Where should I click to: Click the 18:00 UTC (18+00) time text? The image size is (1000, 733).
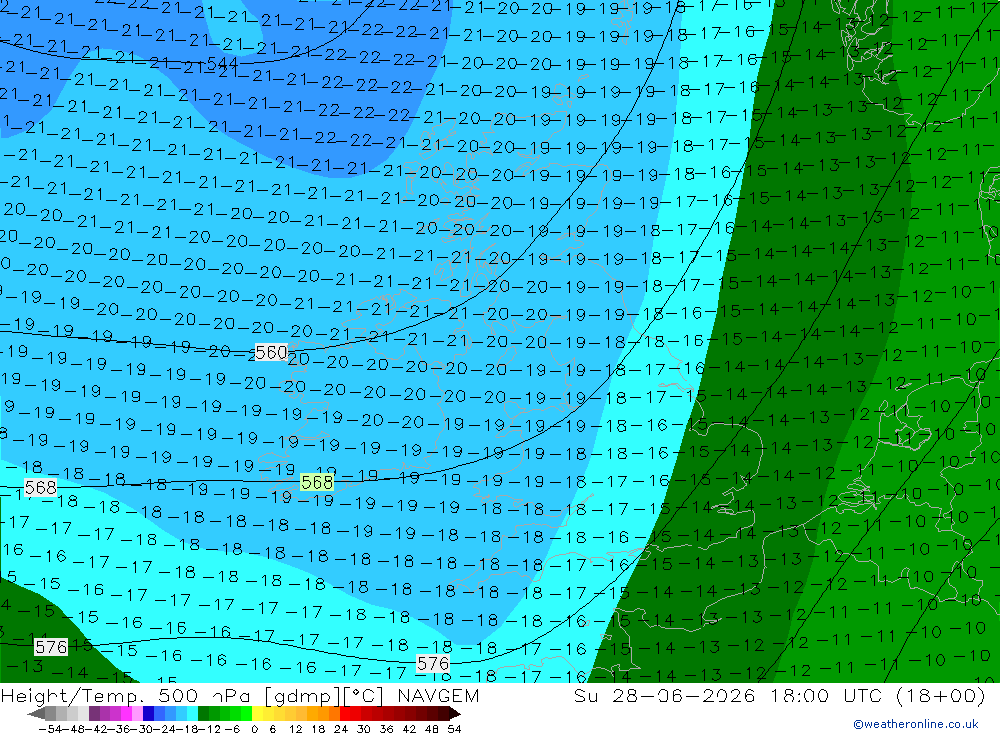click(x=878, y=695)
